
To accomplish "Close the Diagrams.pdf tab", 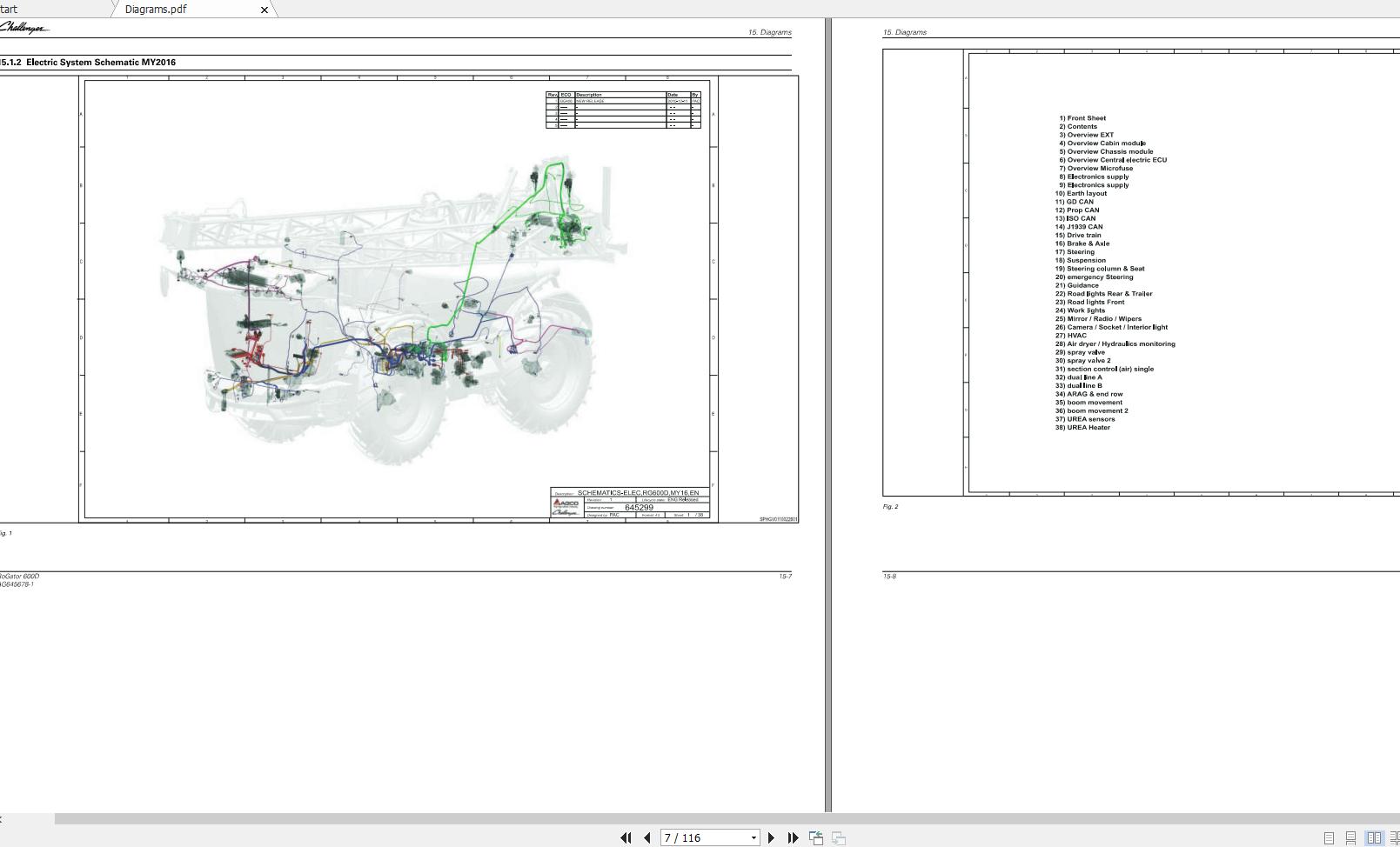I will point(265,10).
